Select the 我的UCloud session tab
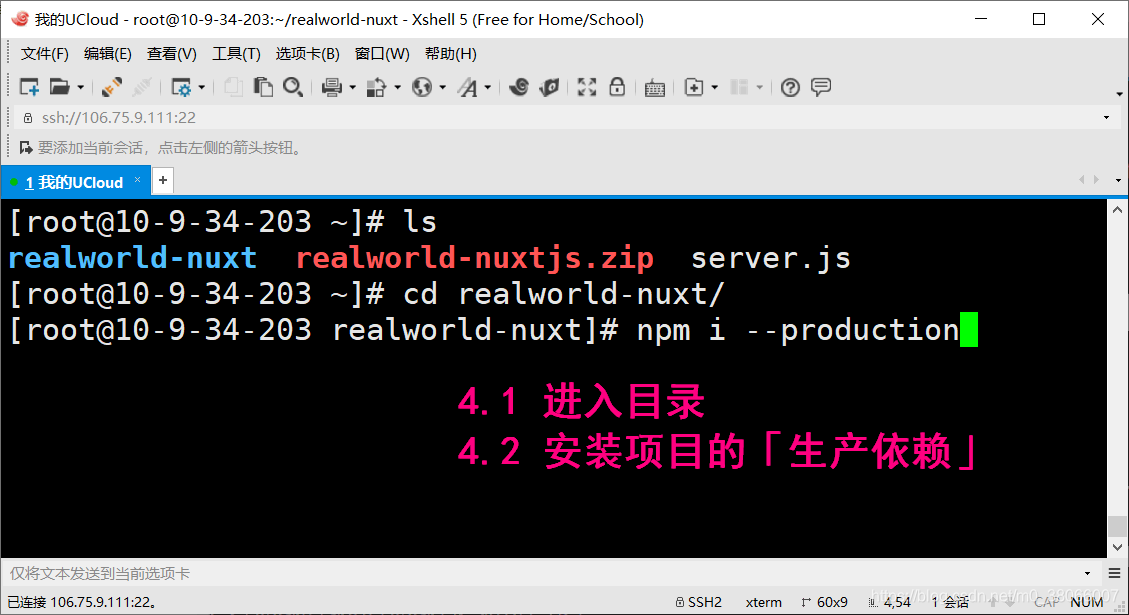Viewport: 1129px width, 615px height. 74,182
